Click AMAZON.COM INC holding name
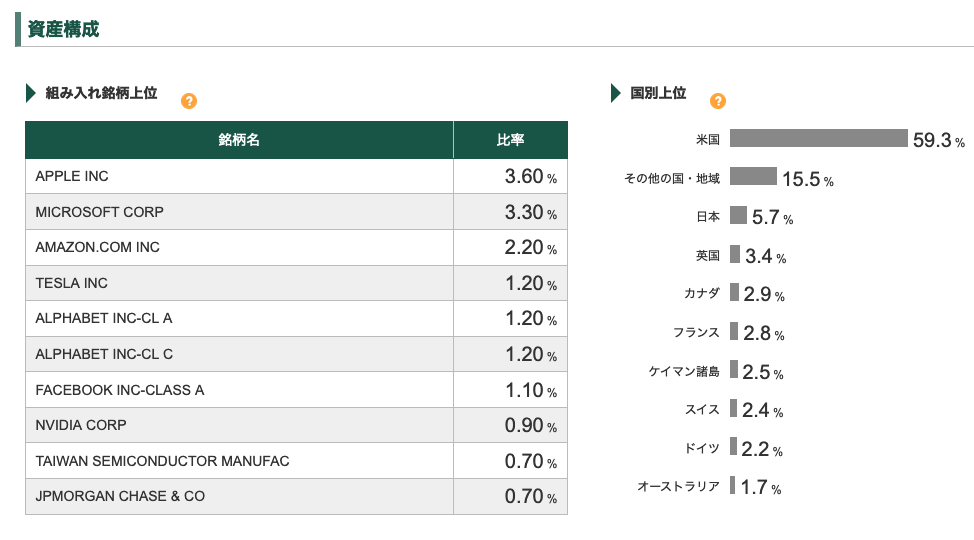This screenshot has height=540, width=974. coord(97,247)
